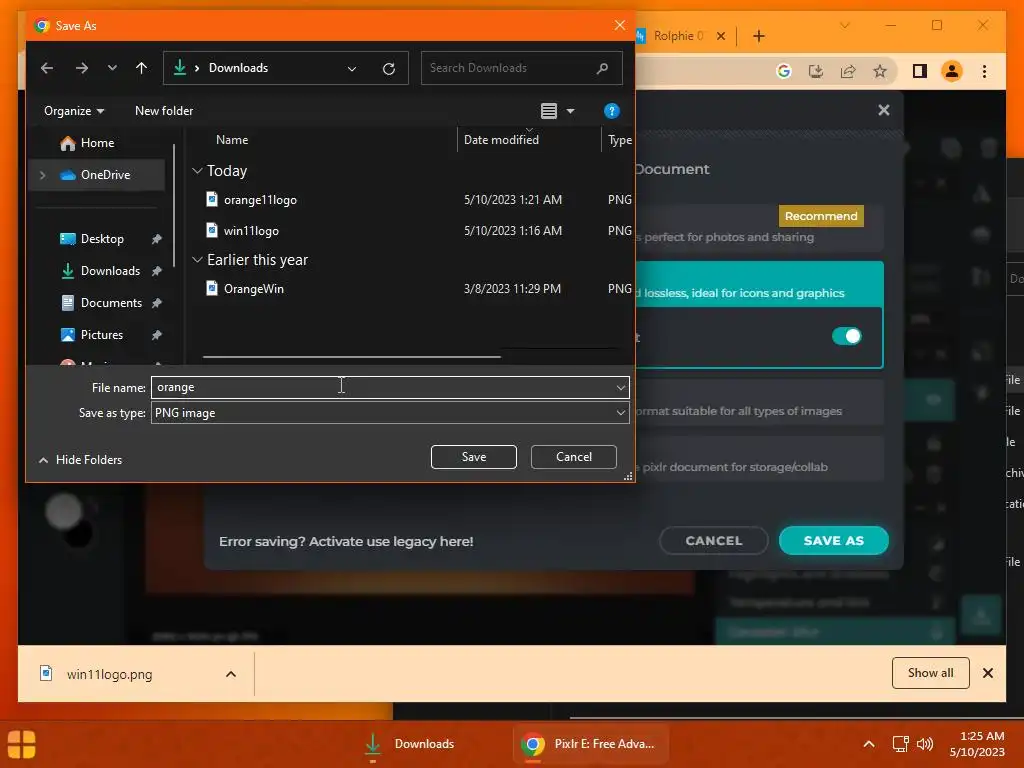Click the pin icon beside Documents
This screenshot has width=1024, height=768.
coord(157,303)
